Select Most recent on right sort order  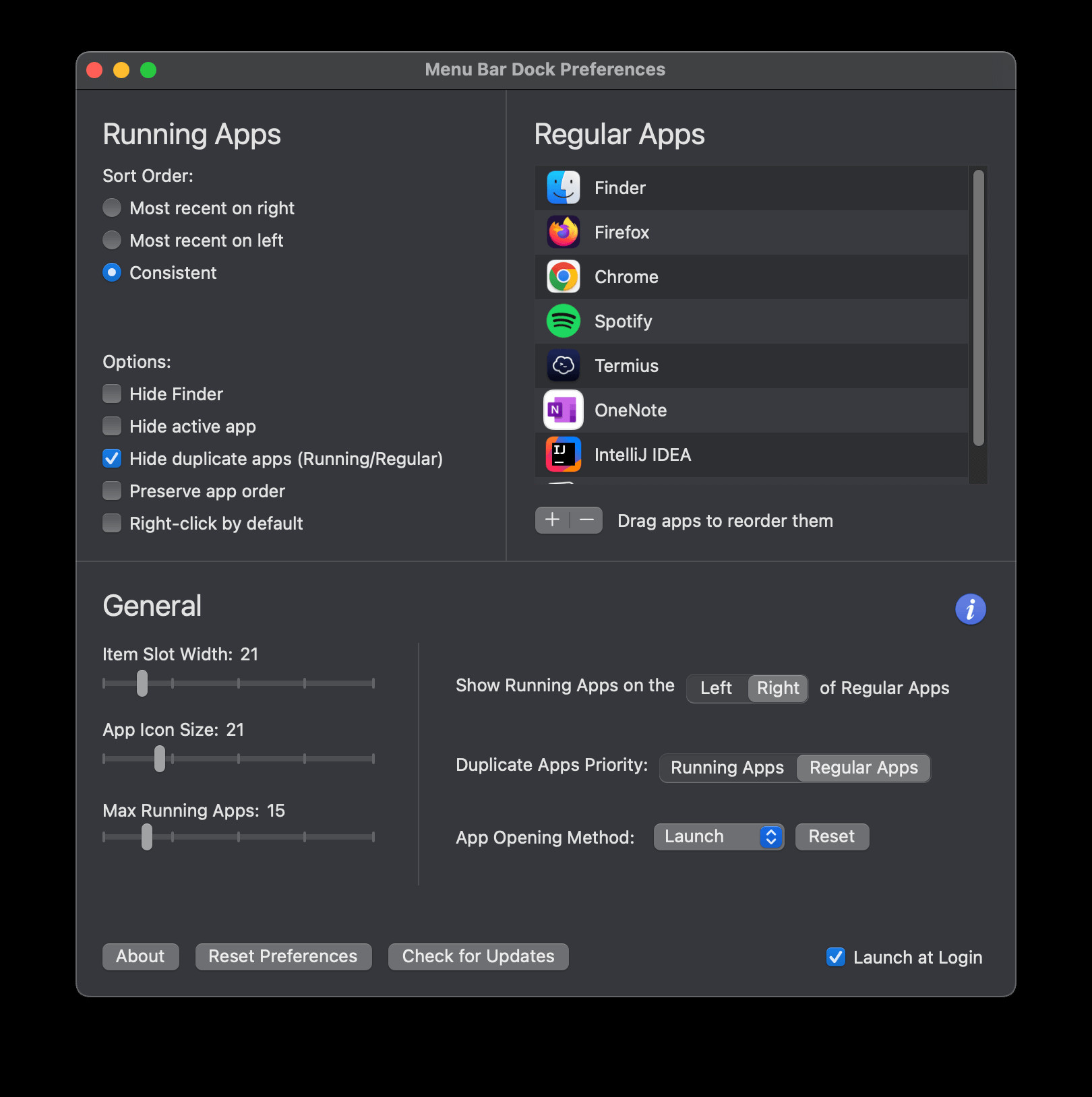pyautogui.click(x=112, y=208)
